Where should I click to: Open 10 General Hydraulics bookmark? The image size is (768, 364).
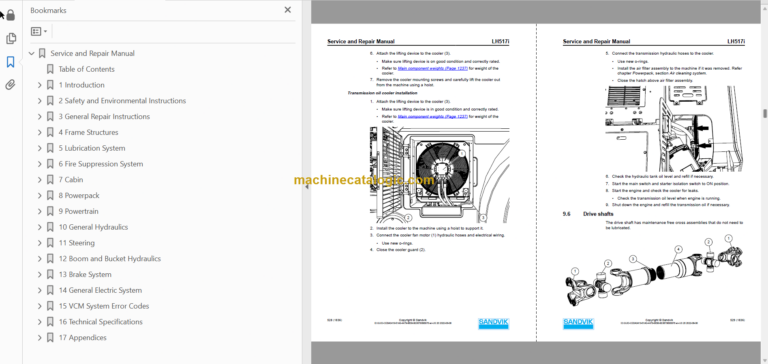point(94,227)
